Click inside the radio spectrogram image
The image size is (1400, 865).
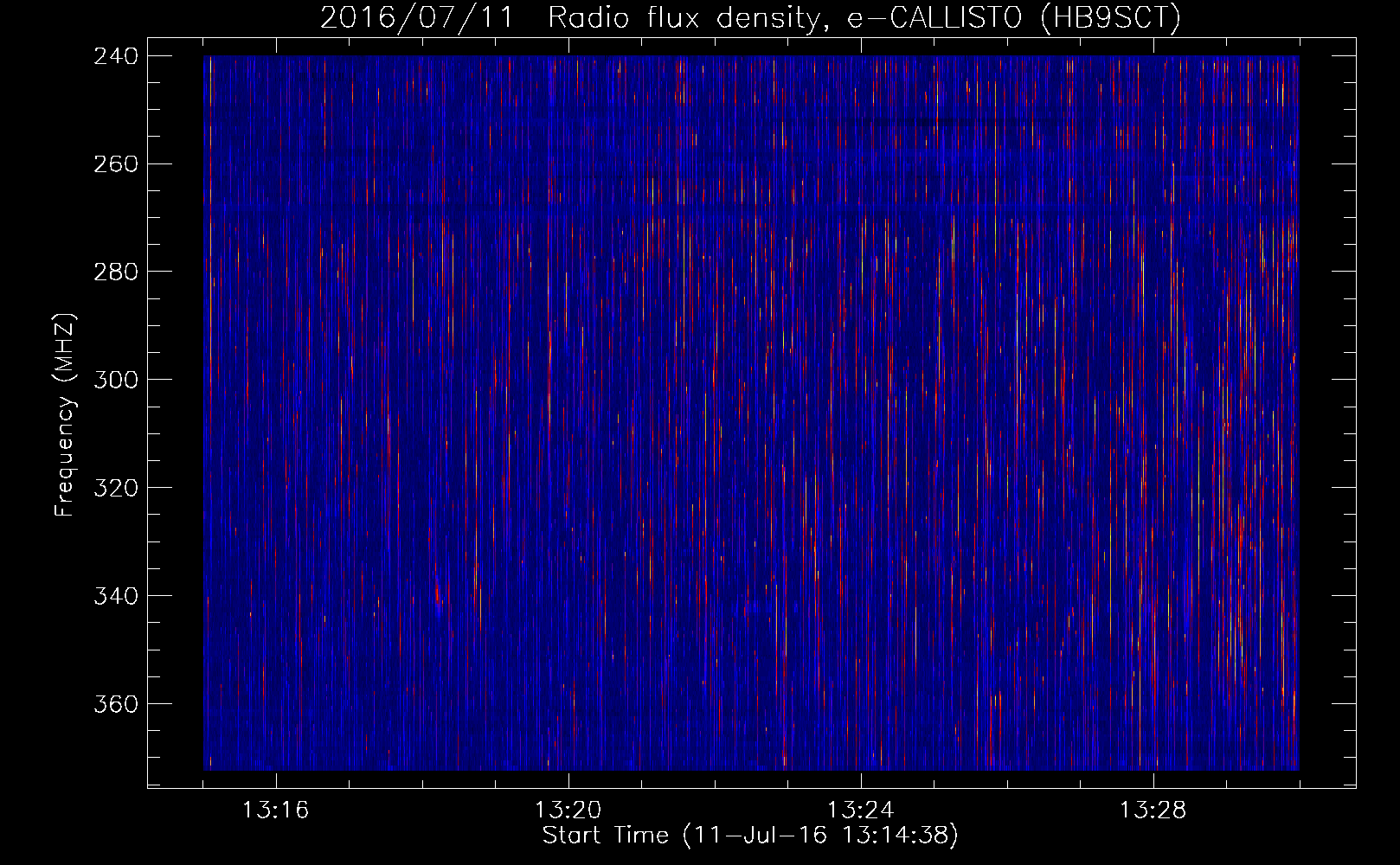751,413
